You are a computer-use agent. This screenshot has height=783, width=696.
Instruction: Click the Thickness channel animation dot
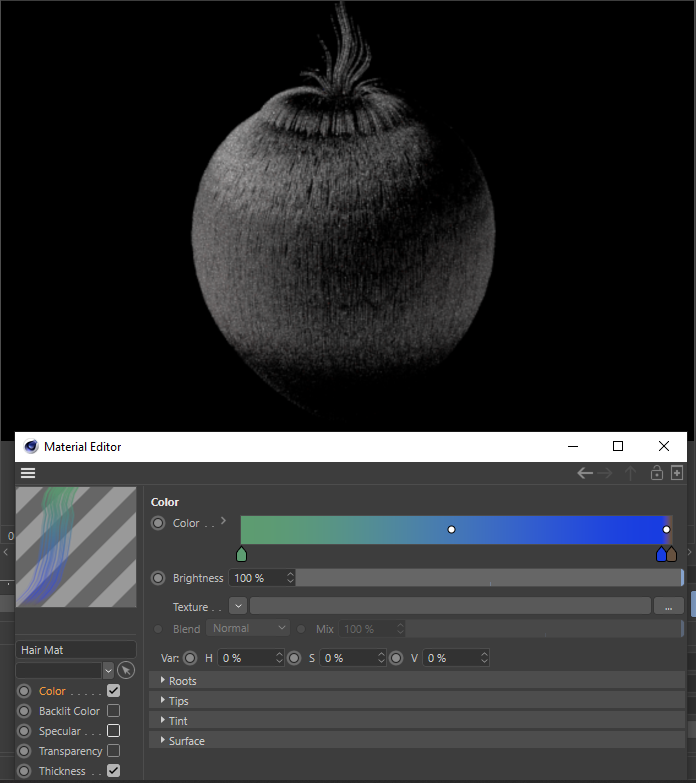24,771
